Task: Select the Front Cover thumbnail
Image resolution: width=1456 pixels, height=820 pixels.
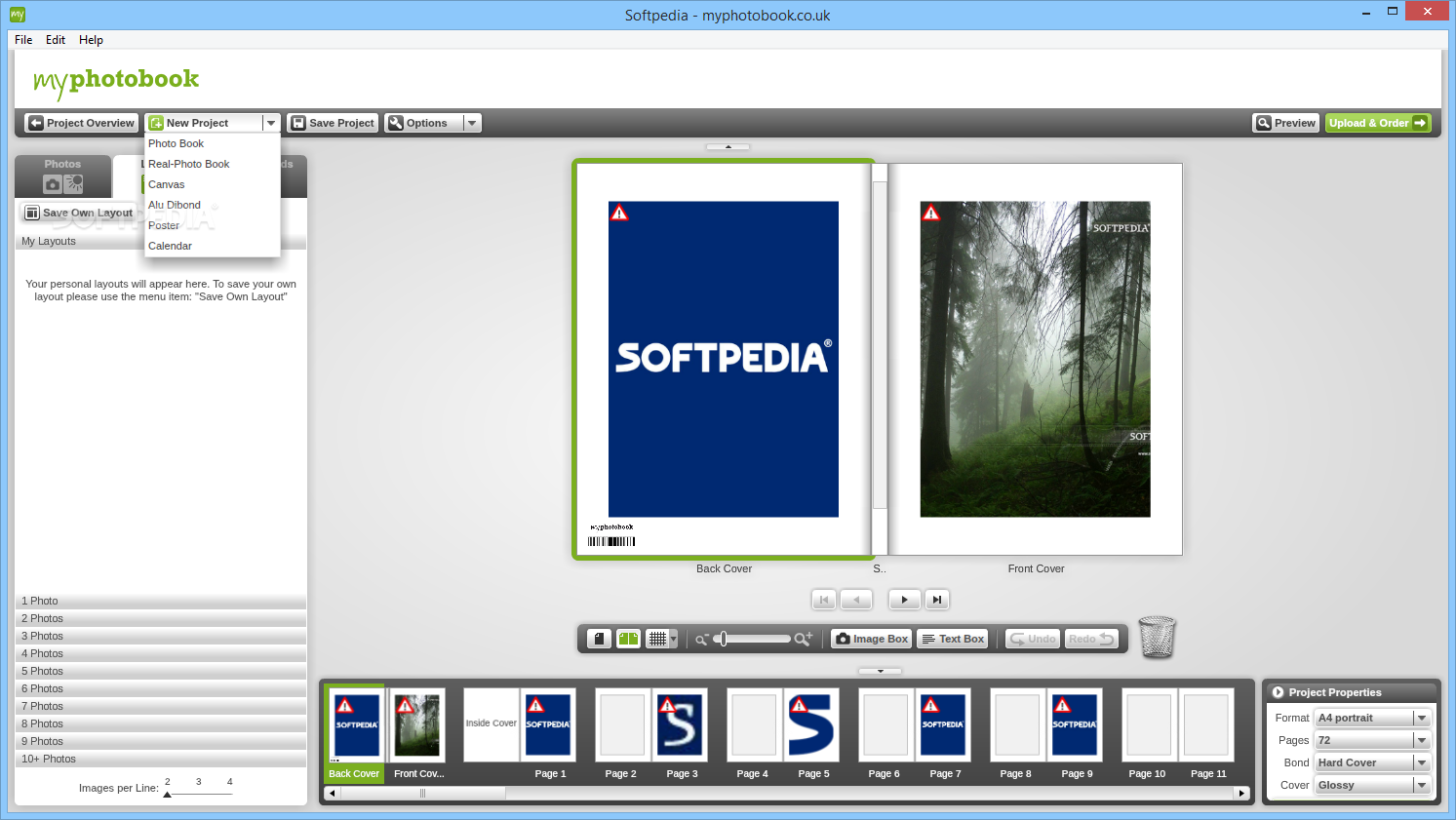Action: coord(417,725)
